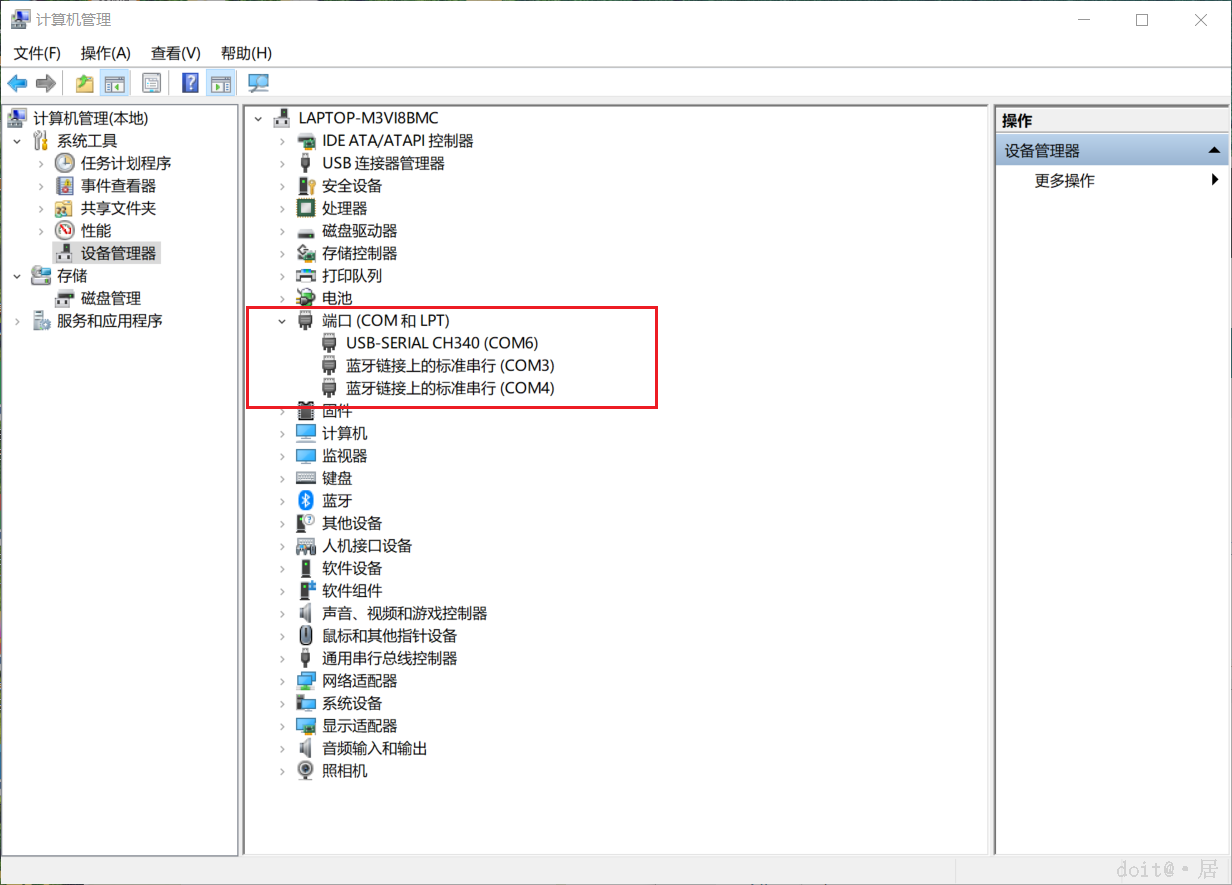The height and width of the screenshot is (885, 1232).
Task: Open the 查看(V) menu
Action: point(176,53)
